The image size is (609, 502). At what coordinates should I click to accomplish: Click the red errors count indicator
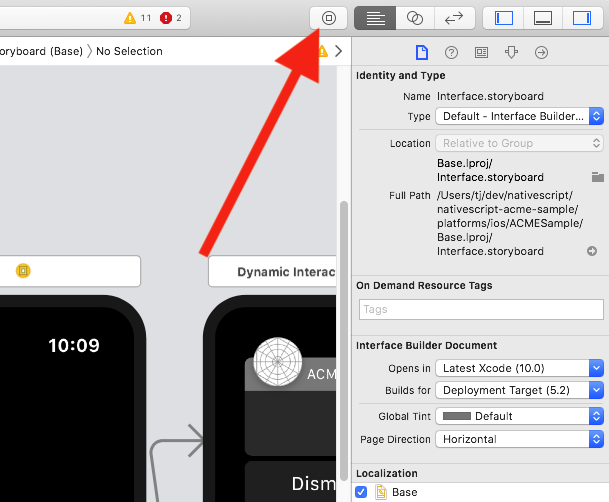pos(170,18)
